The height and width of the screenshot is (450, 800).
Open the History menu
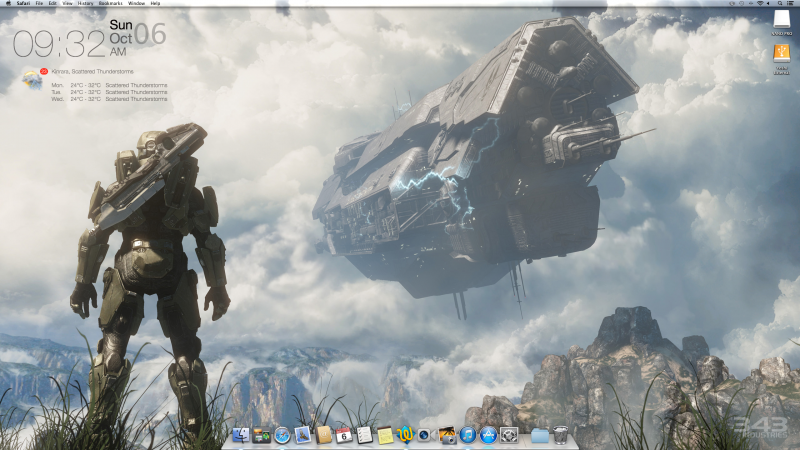coord(86,3)
